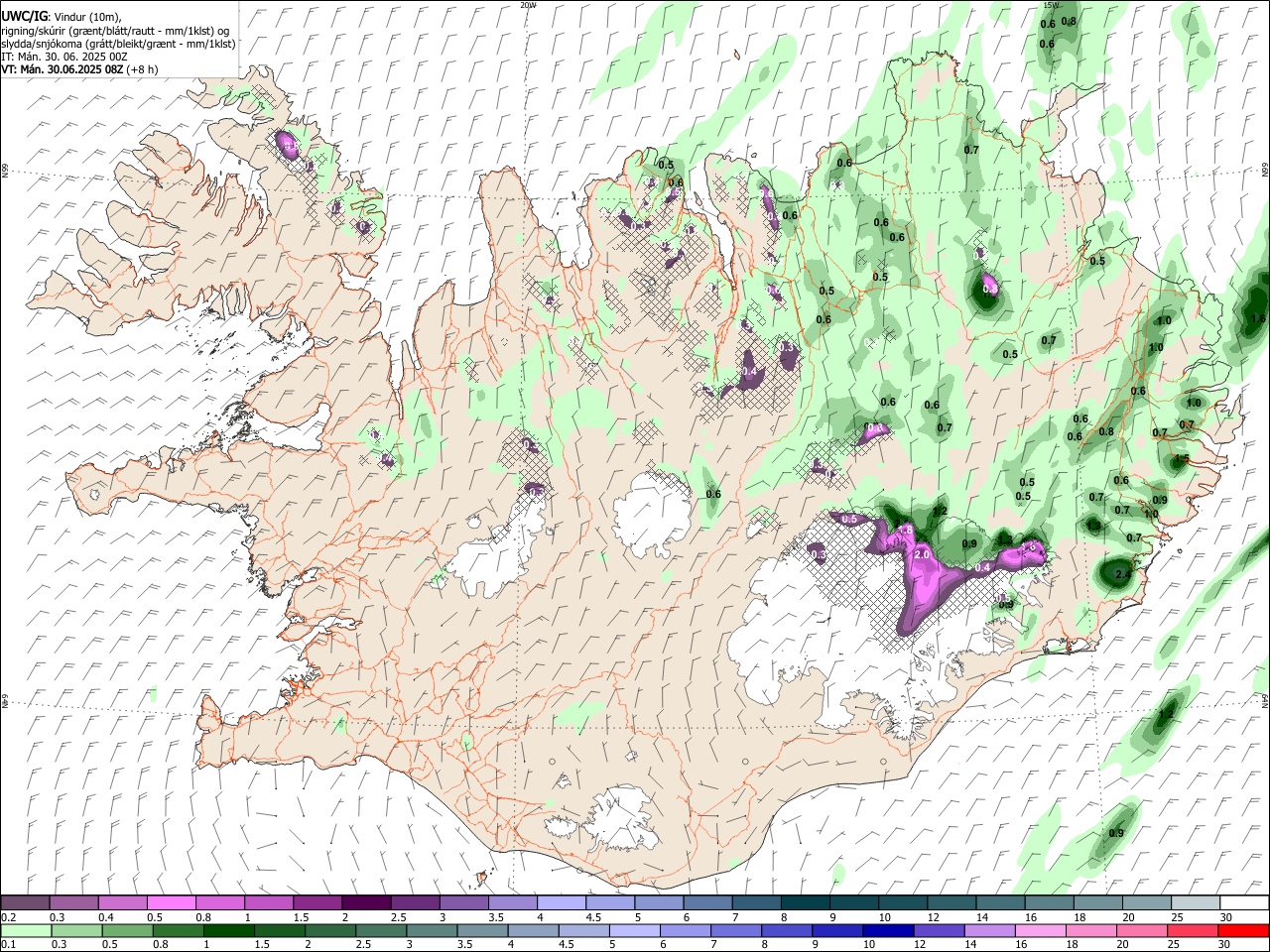Click the 'Vindur (10m),' header text
Screen dimensions: 1270x952
[87, 17]
